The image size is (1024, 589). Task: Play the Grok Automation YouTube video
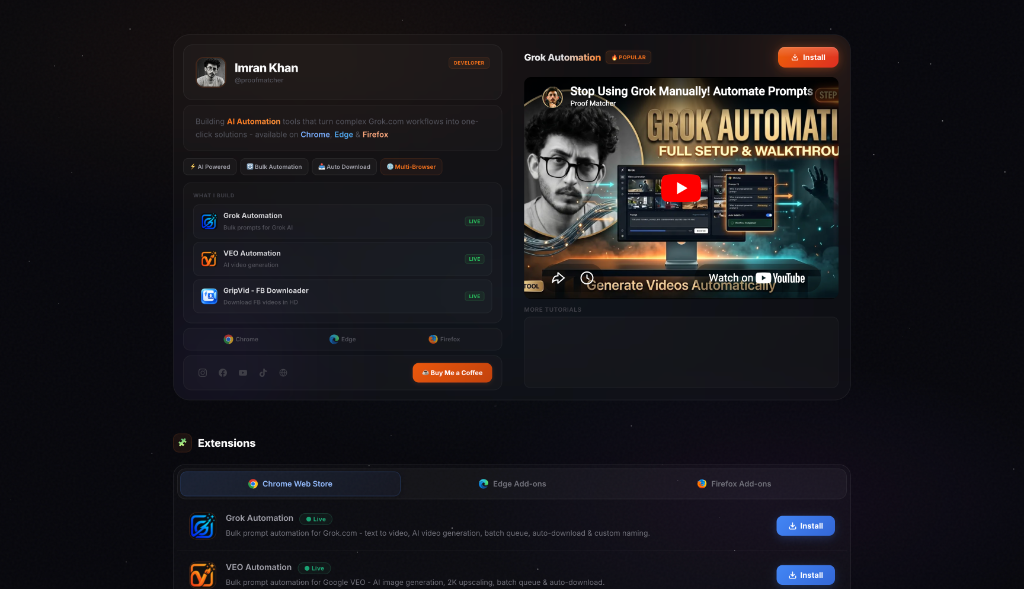coord(681,188)
